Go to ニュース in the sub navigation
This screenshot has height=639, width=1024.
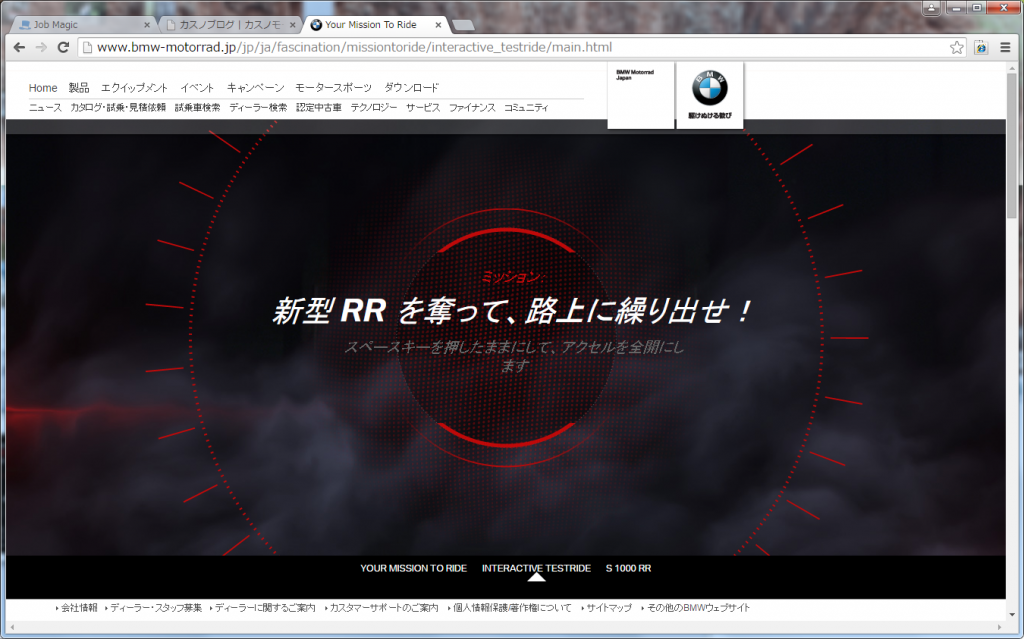coord(45,108)
